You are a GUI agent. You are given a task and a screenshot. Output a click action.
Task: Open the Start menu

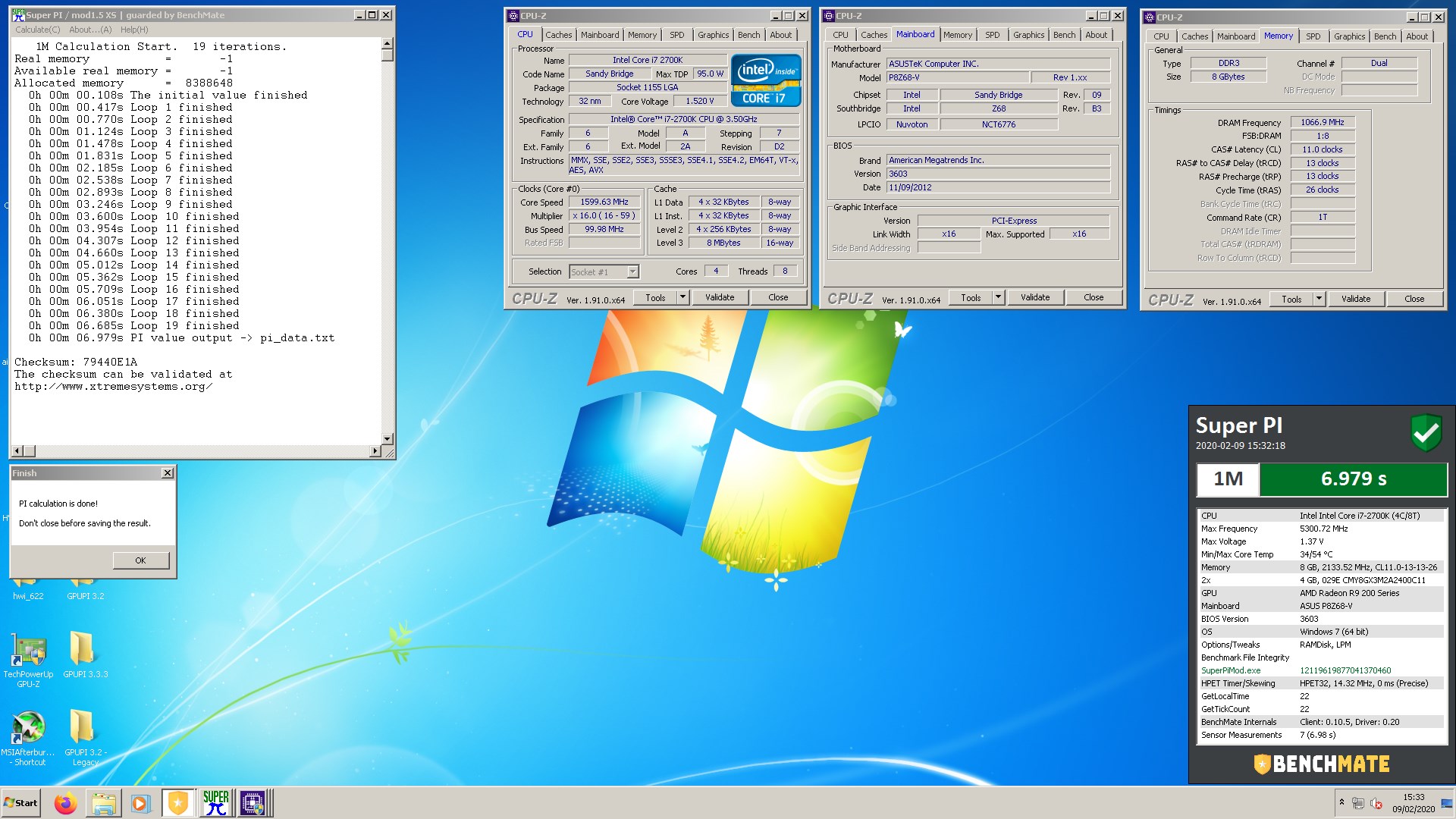(x=20, y=803)
